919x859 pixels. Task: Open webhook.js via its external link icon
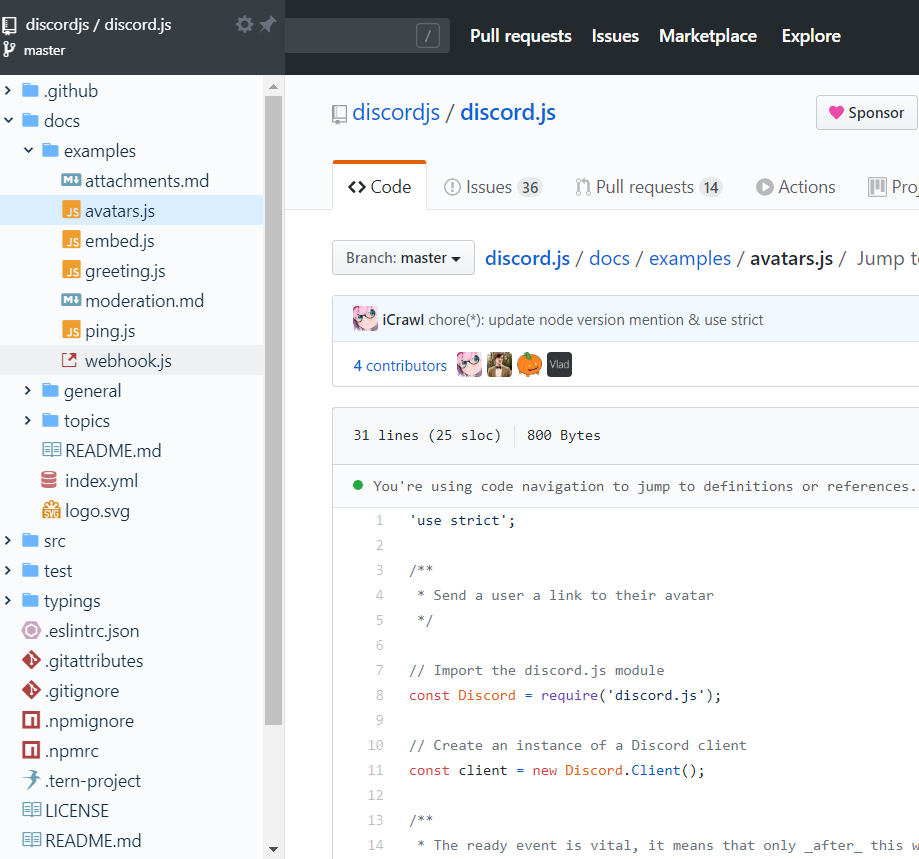pyautogui.click(x=69, y=360)
